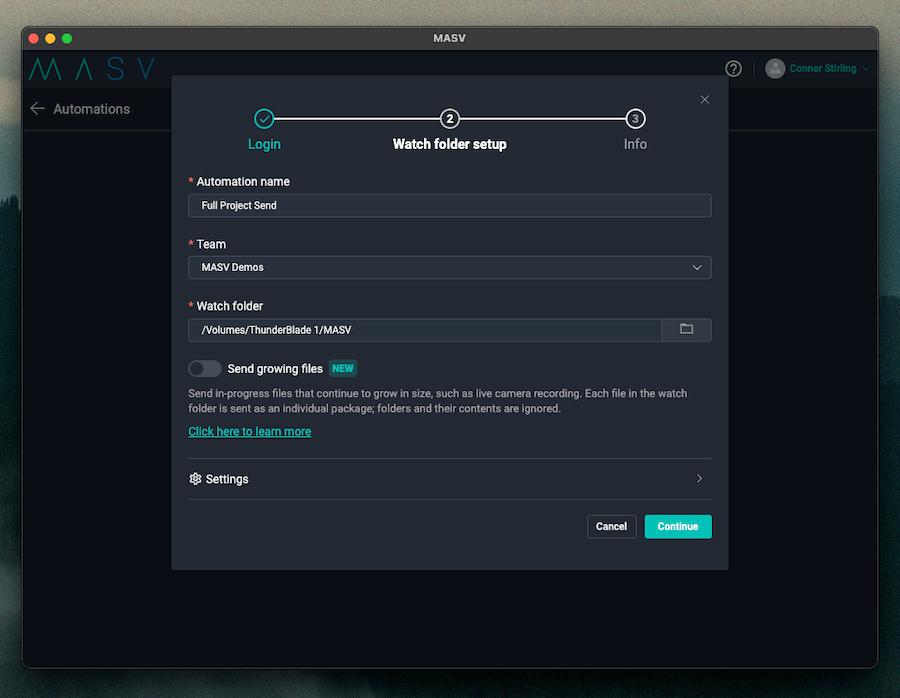Click the NEW badge beside Send growing files
The image size is (900, 698).
[x=343, y=369]
